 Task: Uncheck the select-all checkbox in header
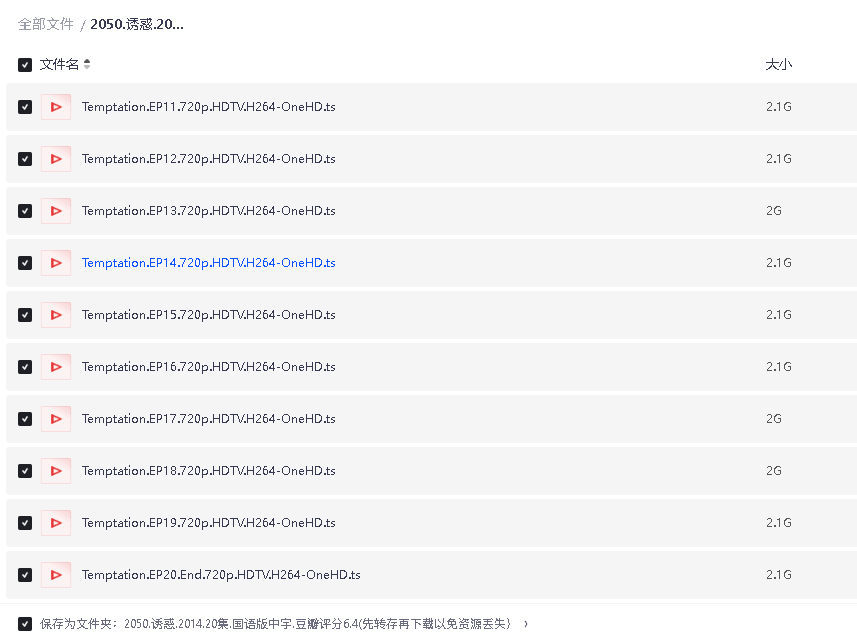[24, 64]
